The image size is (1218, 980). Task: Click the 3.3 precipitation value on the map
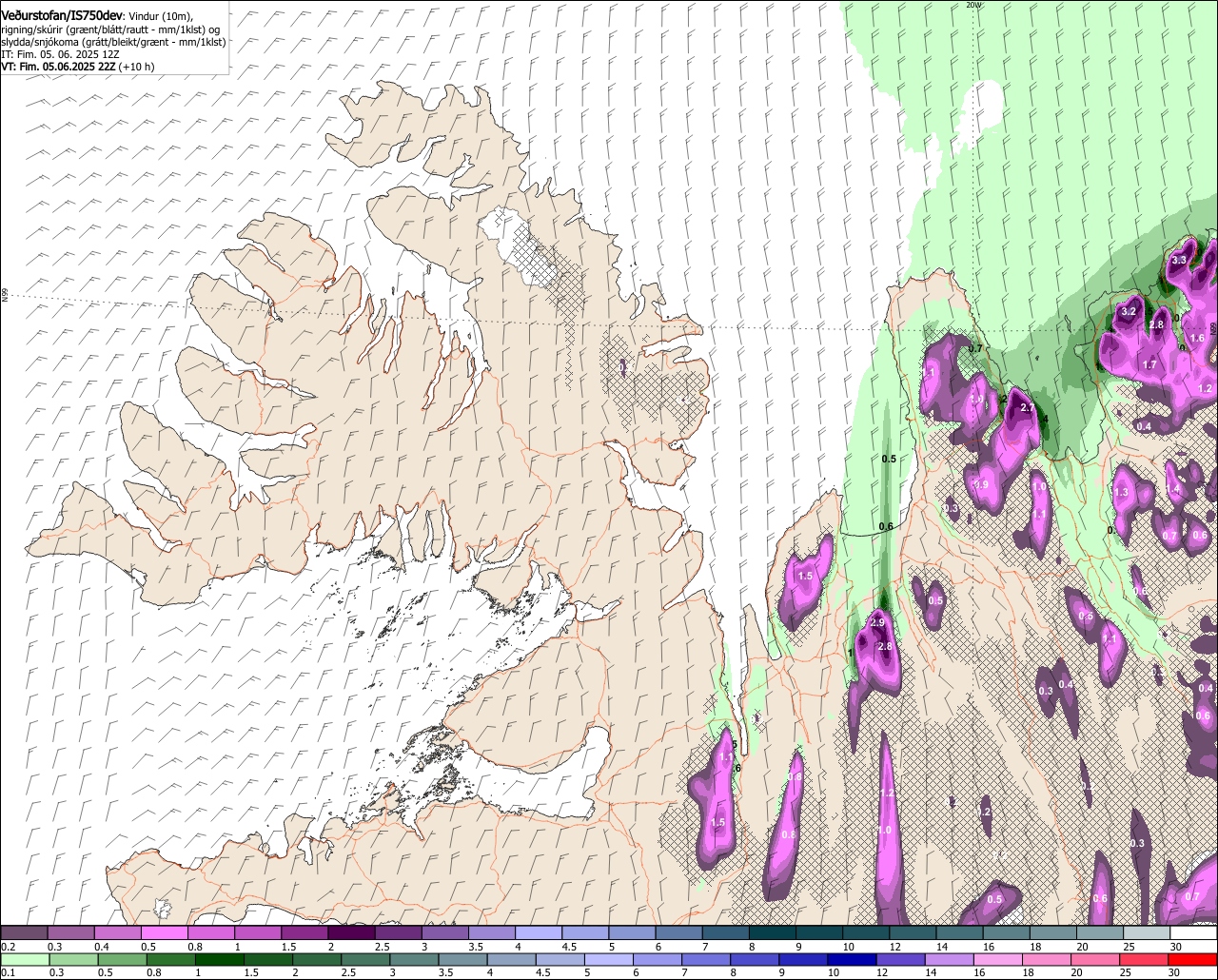click(x=1179, y=260)
